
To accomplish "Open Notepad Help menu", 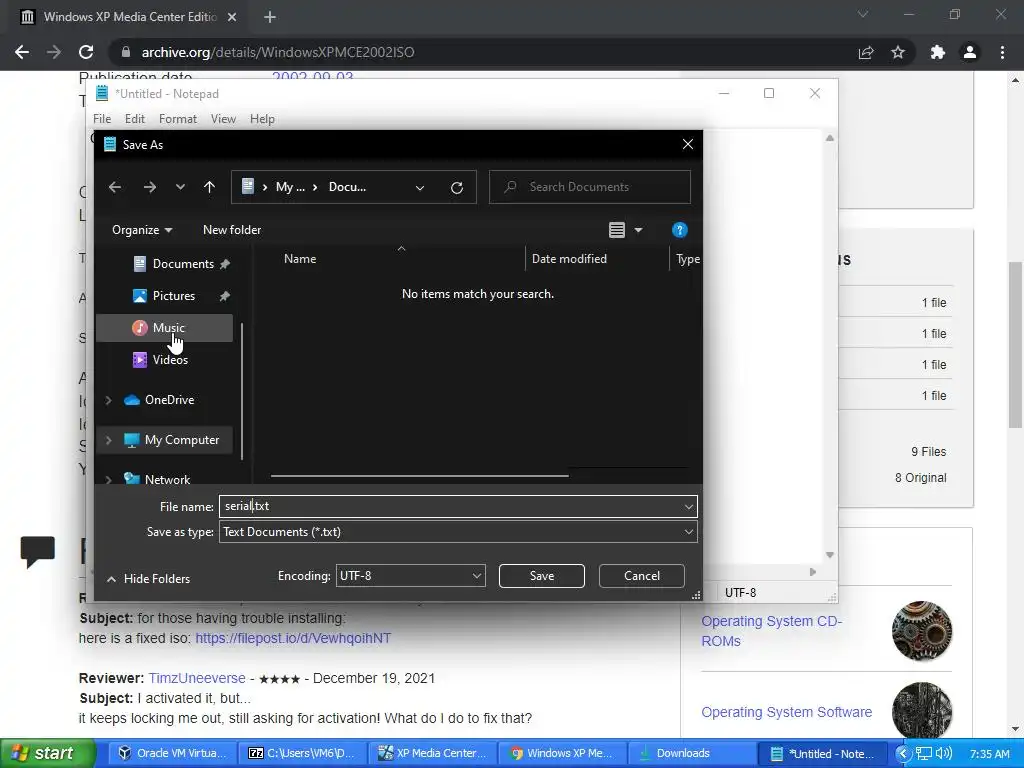I will pos(262,119).
